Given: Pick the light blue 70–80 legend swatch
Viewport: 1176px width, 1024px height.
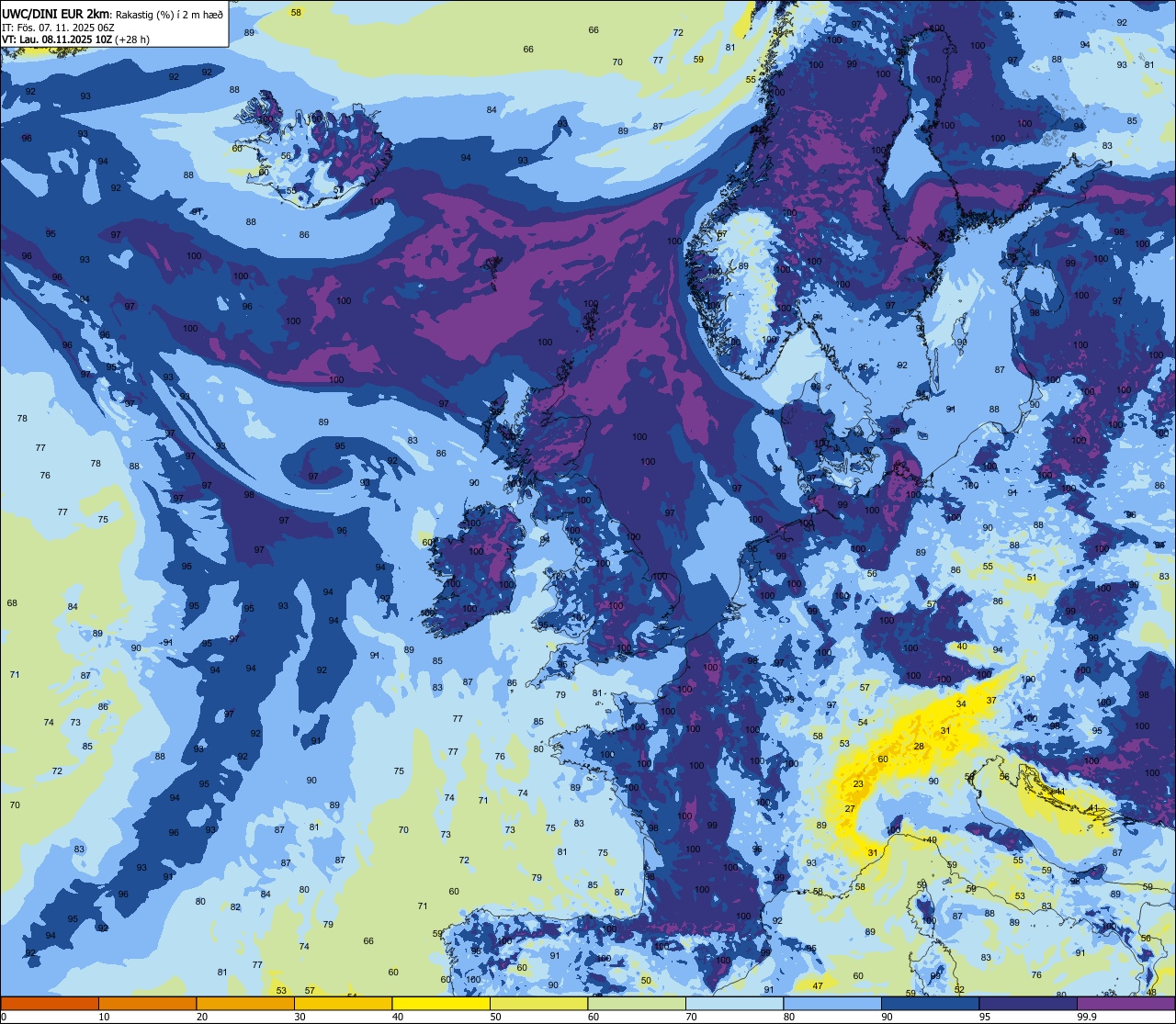Looking at the screenshot, I should click(734, 1003).
